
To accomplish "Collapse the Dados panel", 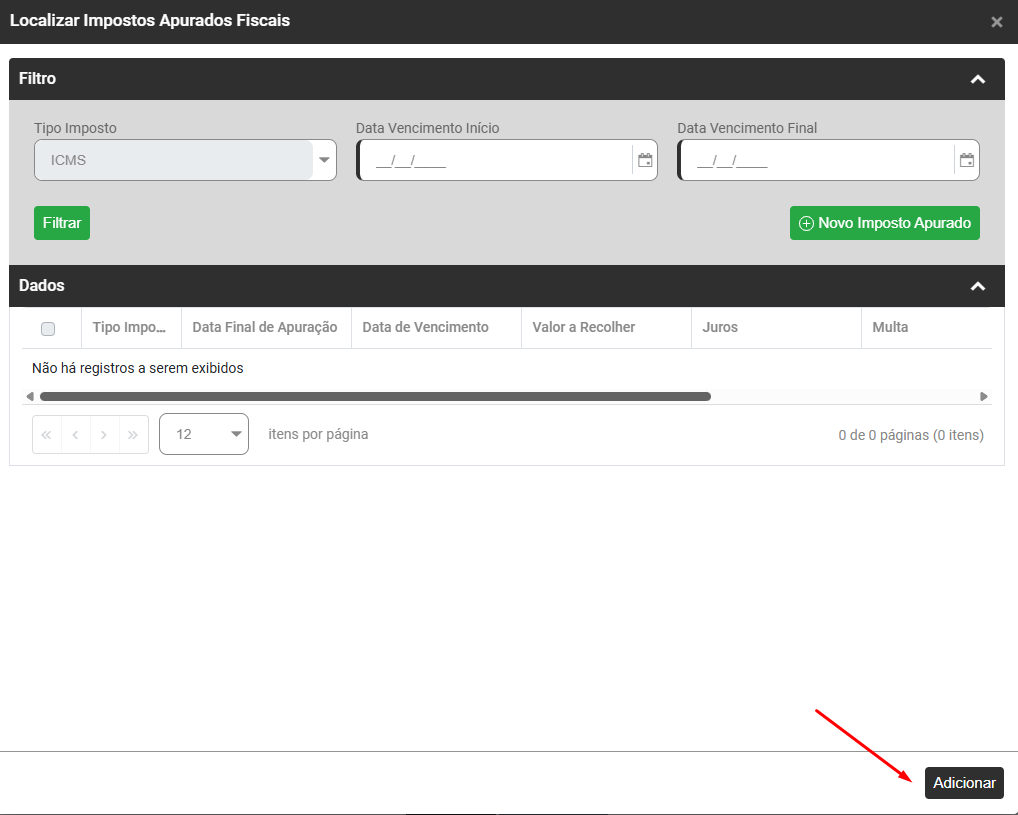I will 978,286.
